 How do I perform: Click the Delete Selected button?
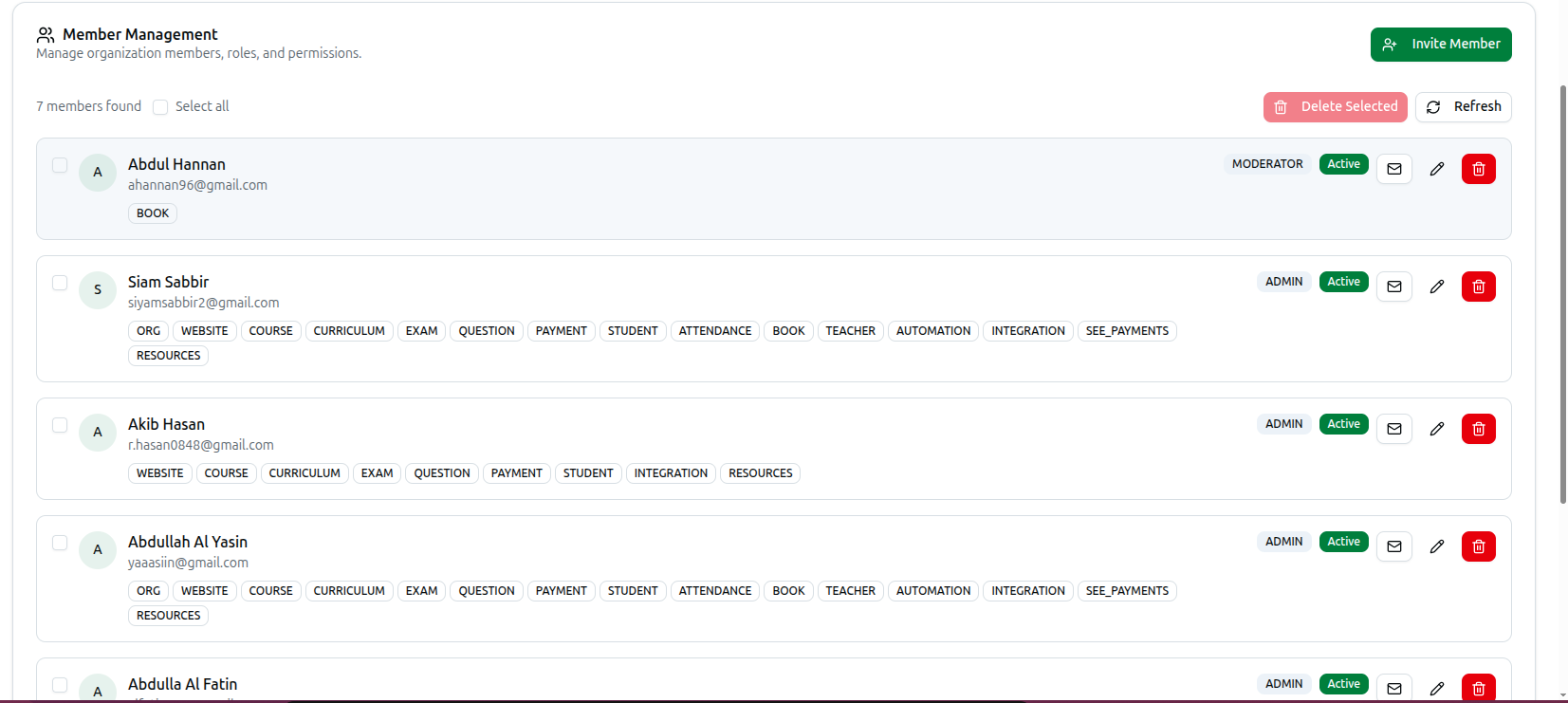point(1336,107)
